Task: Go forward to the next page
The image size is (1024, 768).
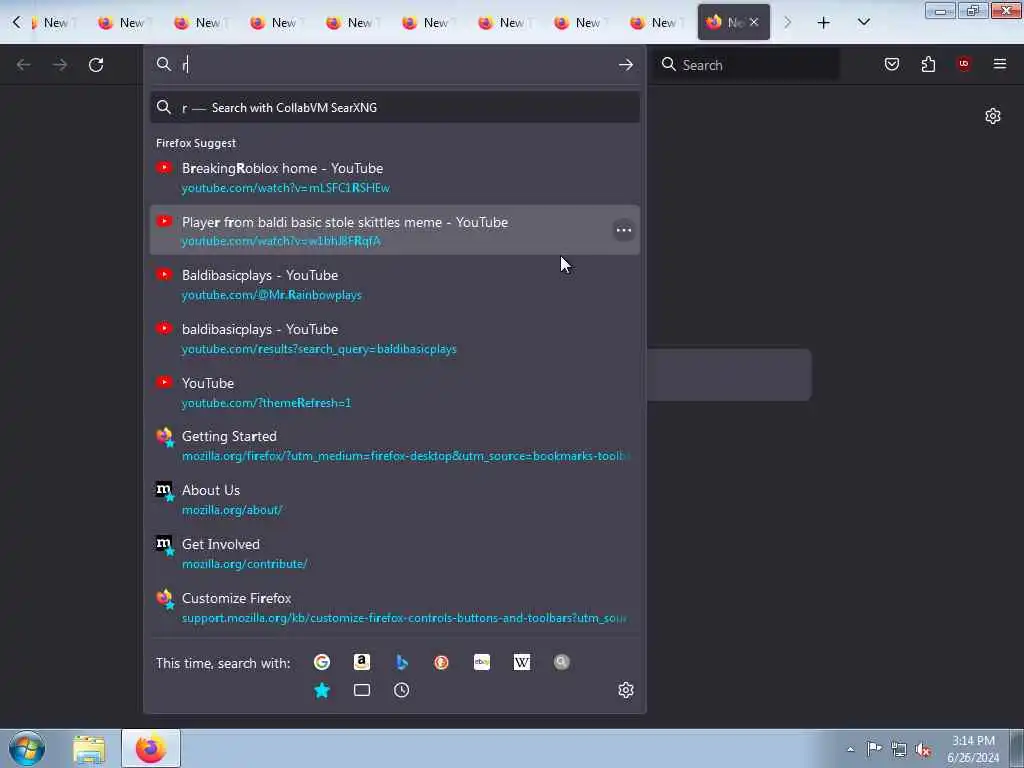Action: [x=60, y=65]
